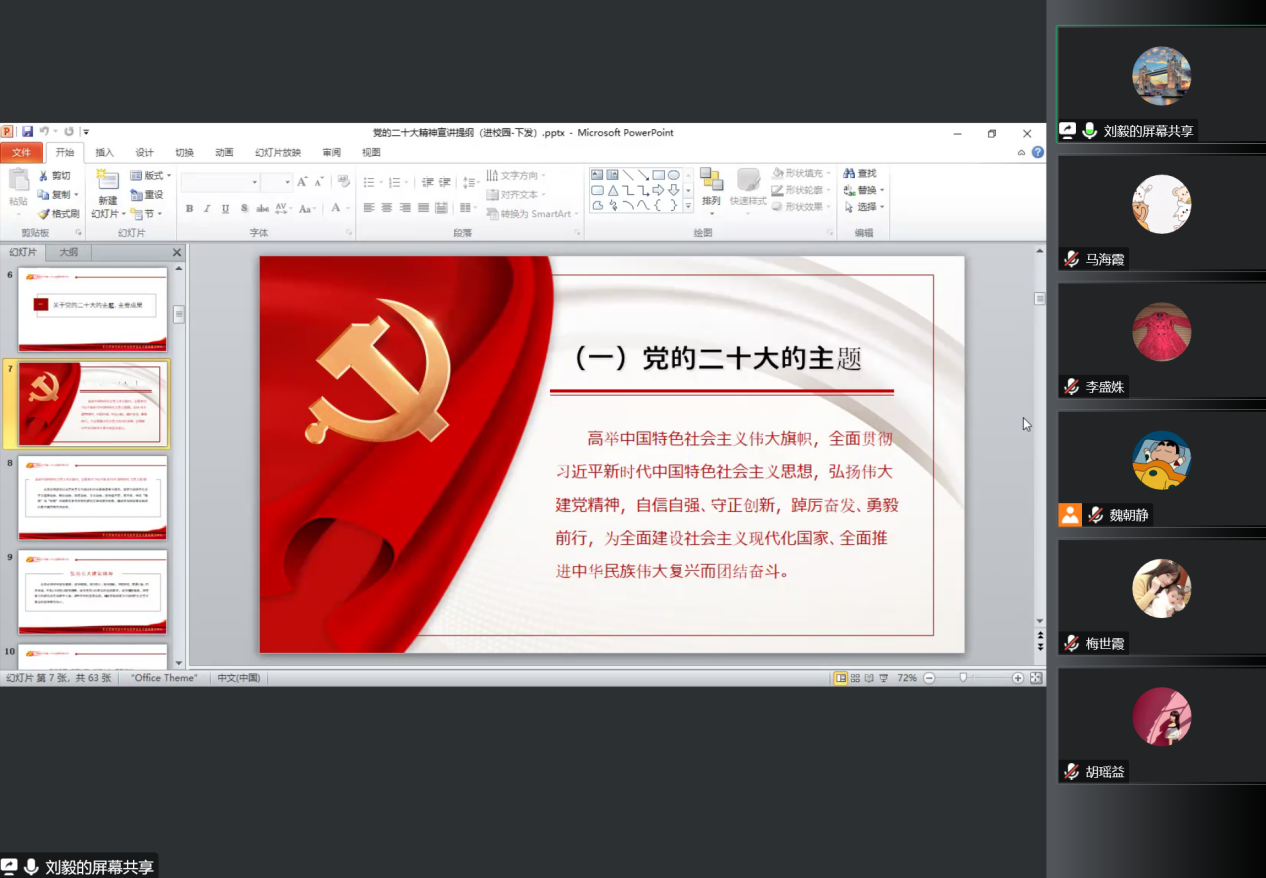
Task: Switch to the View (视图) tab
Action: (371, 153)
